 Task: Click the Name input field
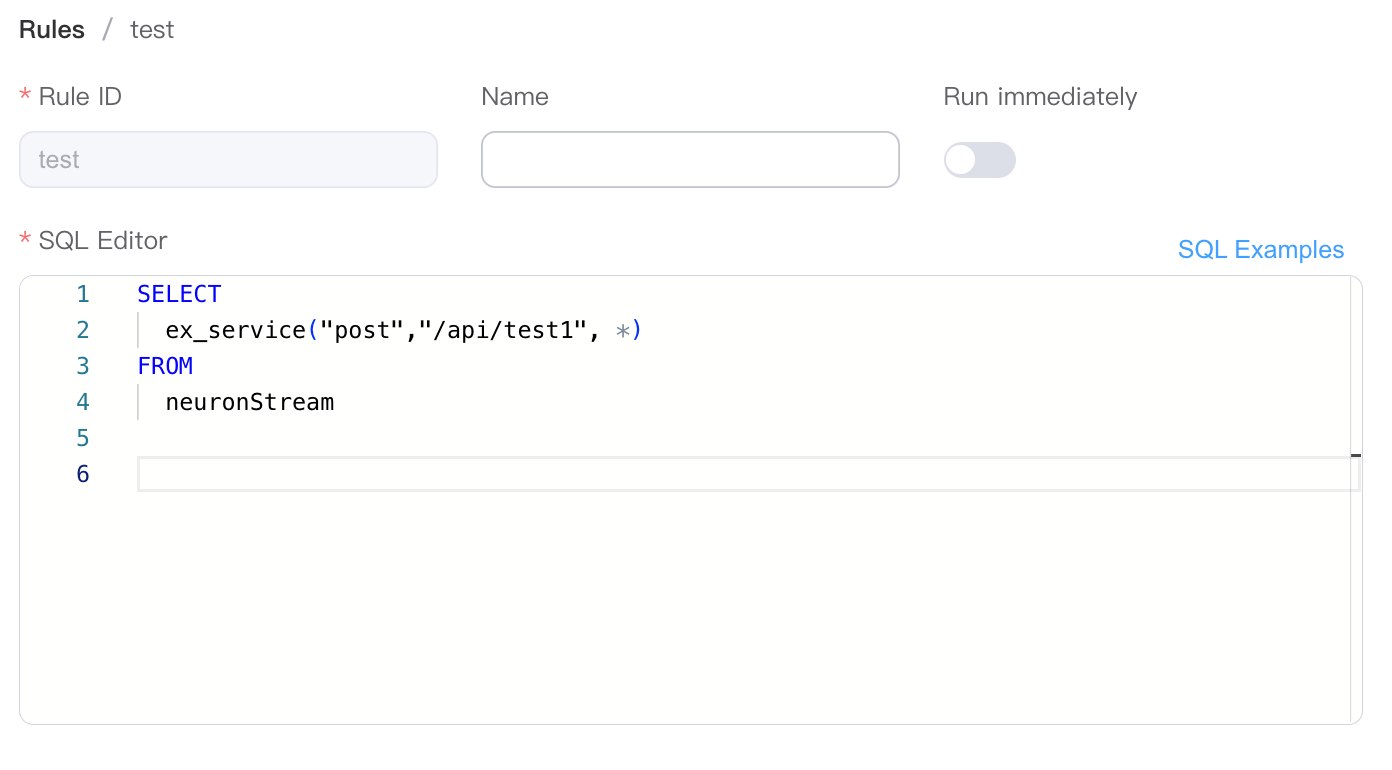[690, 160]
